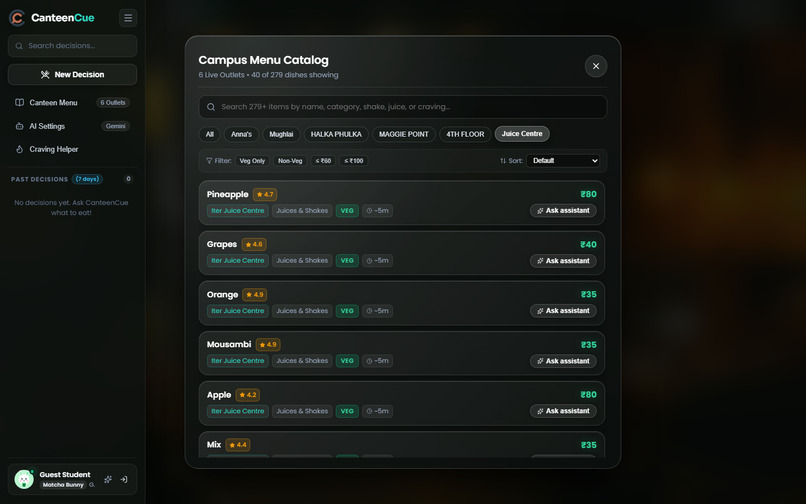Image resolution: width=806 pixels, height=504 pixels.
Task: Toggle the sidebar hamburger menu
Action: pos(128,18)
